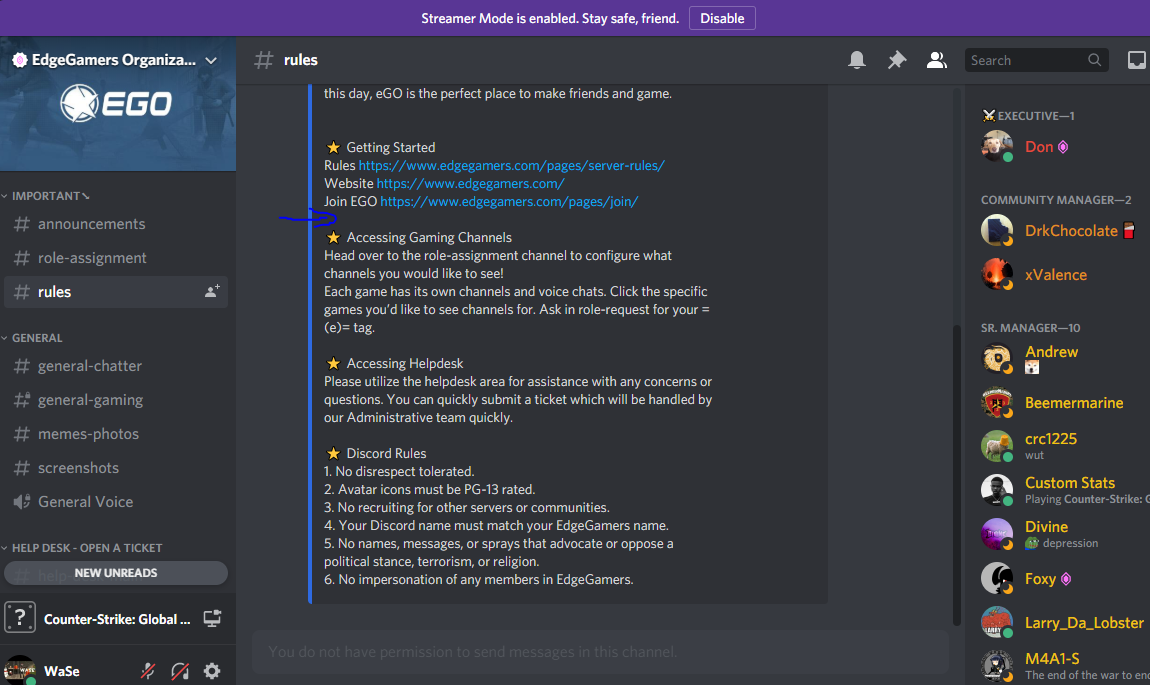This screenshot has width=1150, height=685.
Task: Toggle the headphones deafen icon
Action: [180, 670]
